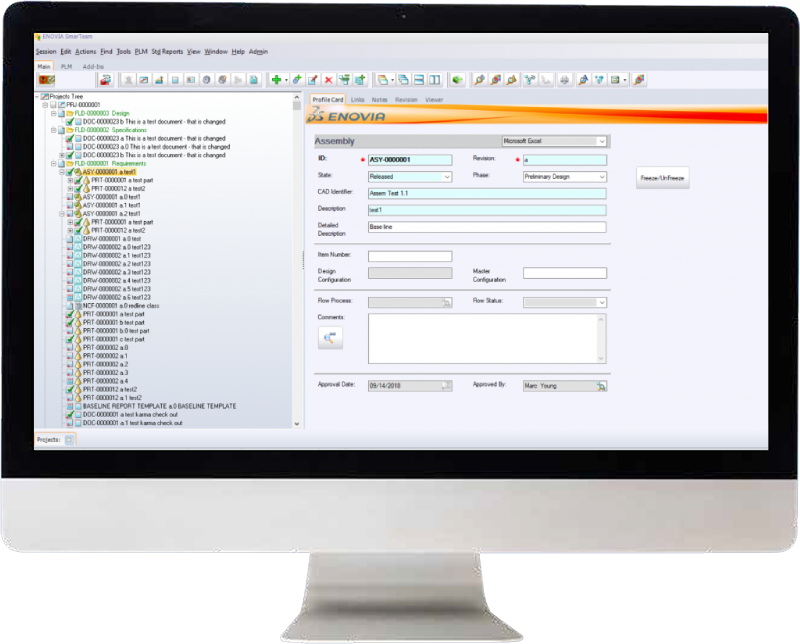Image resolution: width=800 pixels, height=644 pixels.
Task: Click the edit pencil icon beside red X
Action: tap(313, 80)
